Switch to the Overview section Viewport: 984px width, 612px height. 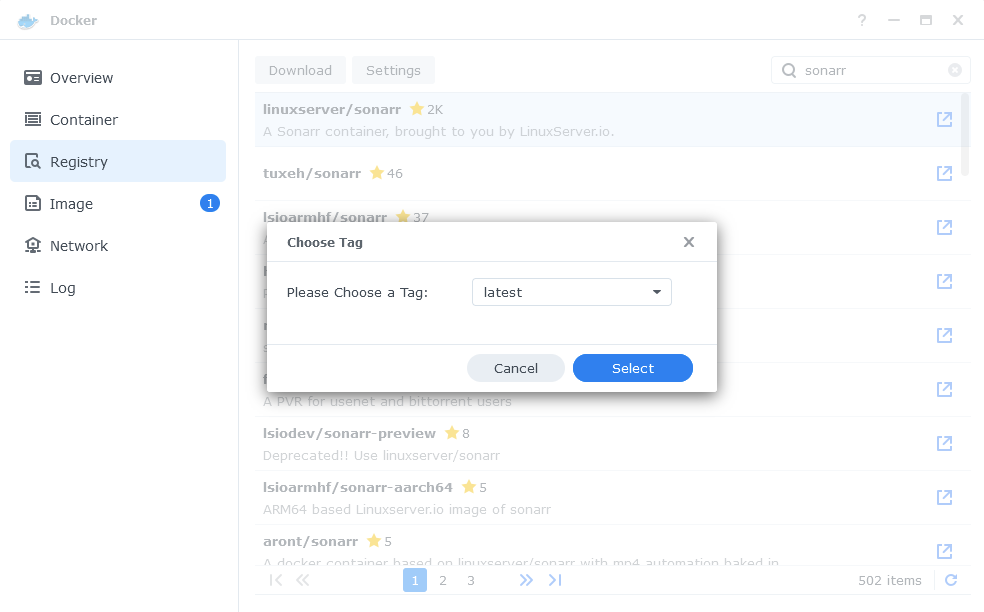pyautogui.click(x=118, y=78)
